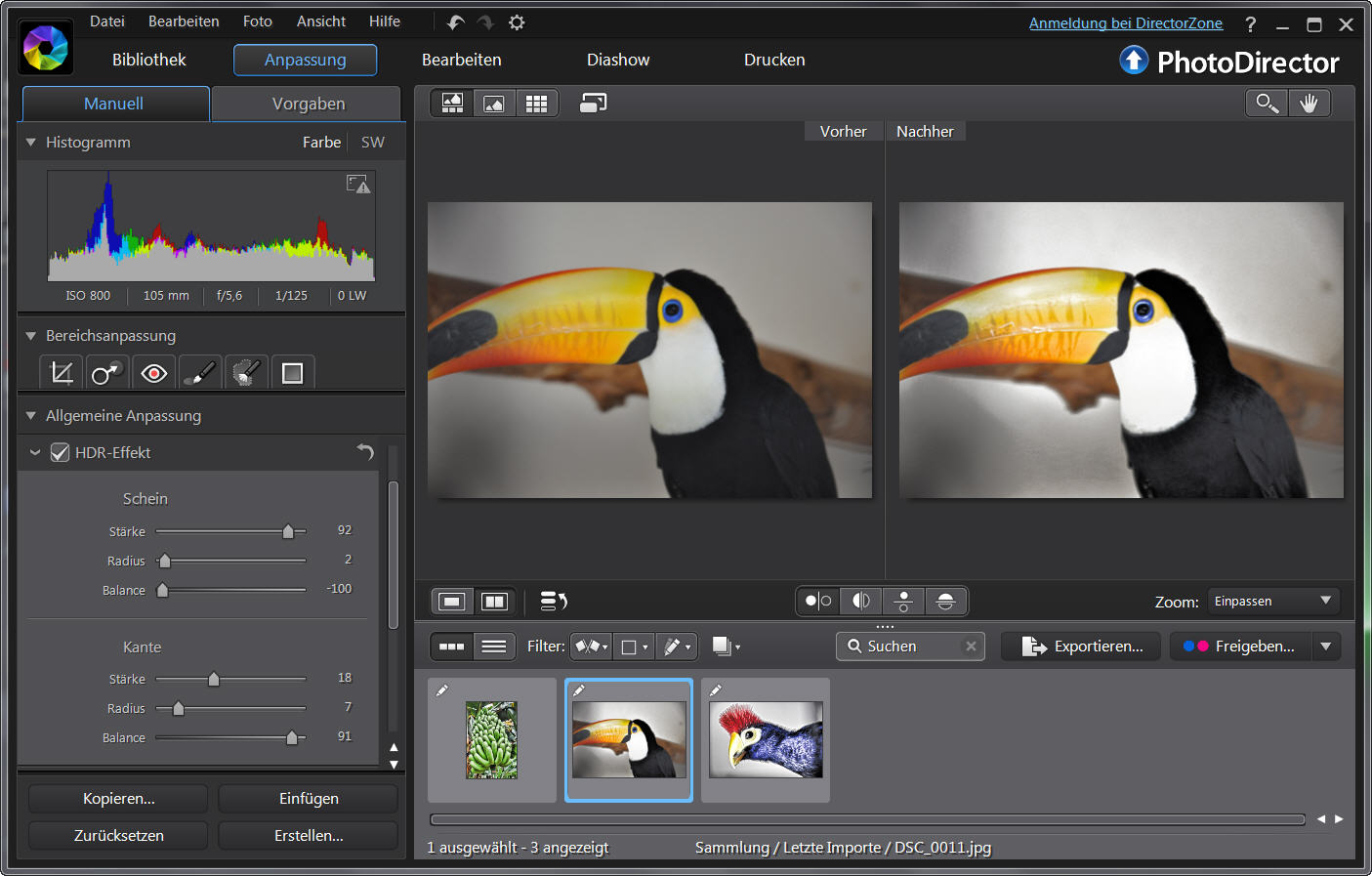The image size is (1372, 876).
Task: Open the Freigeben dropdown arrow
Action: pyautogui.click(x=1325, y=647)
